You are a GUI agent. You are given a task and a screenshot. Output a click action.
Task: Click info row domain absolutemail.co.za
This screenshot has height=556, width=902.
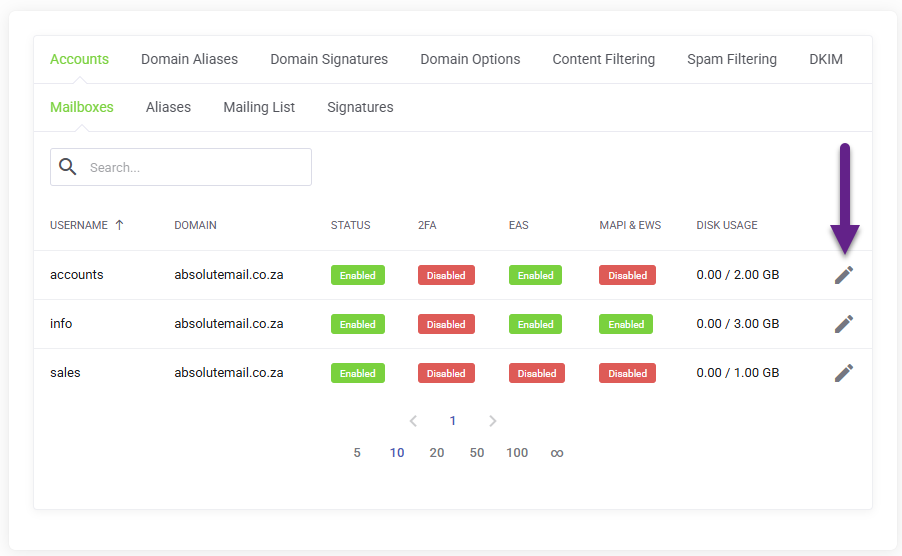coord(229,324)
